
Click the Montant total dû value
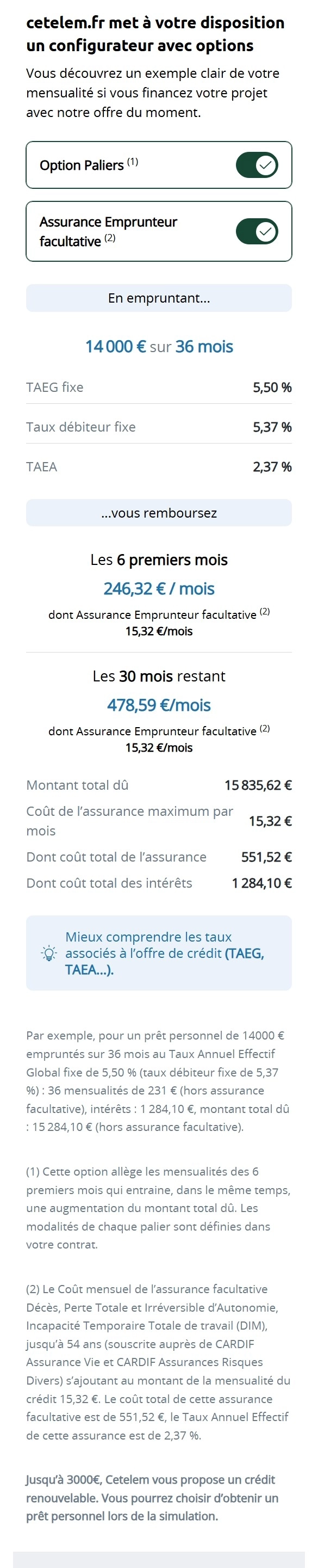258,785
